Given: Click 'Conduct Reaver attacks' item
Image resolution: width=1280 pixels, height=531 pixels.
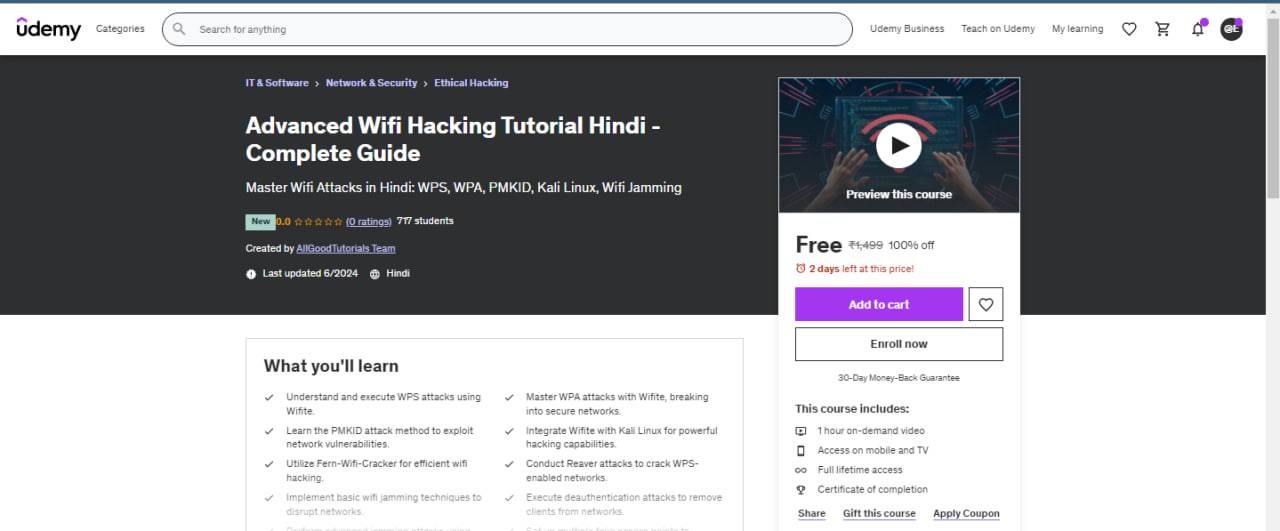Looking at the screenshot, I should 613,471.
